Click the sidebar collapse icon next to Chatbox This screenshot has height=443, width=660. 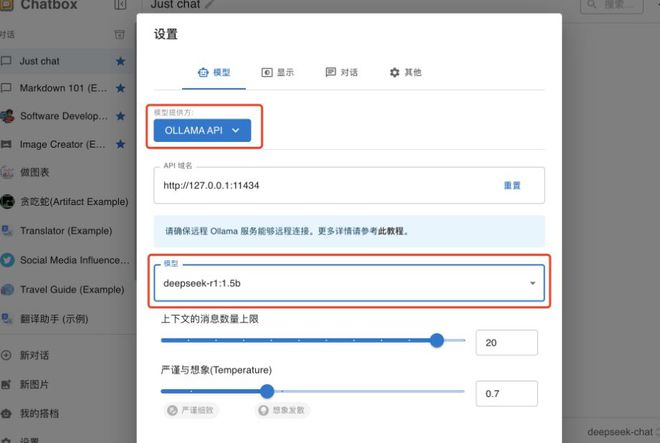pos(120,5)
